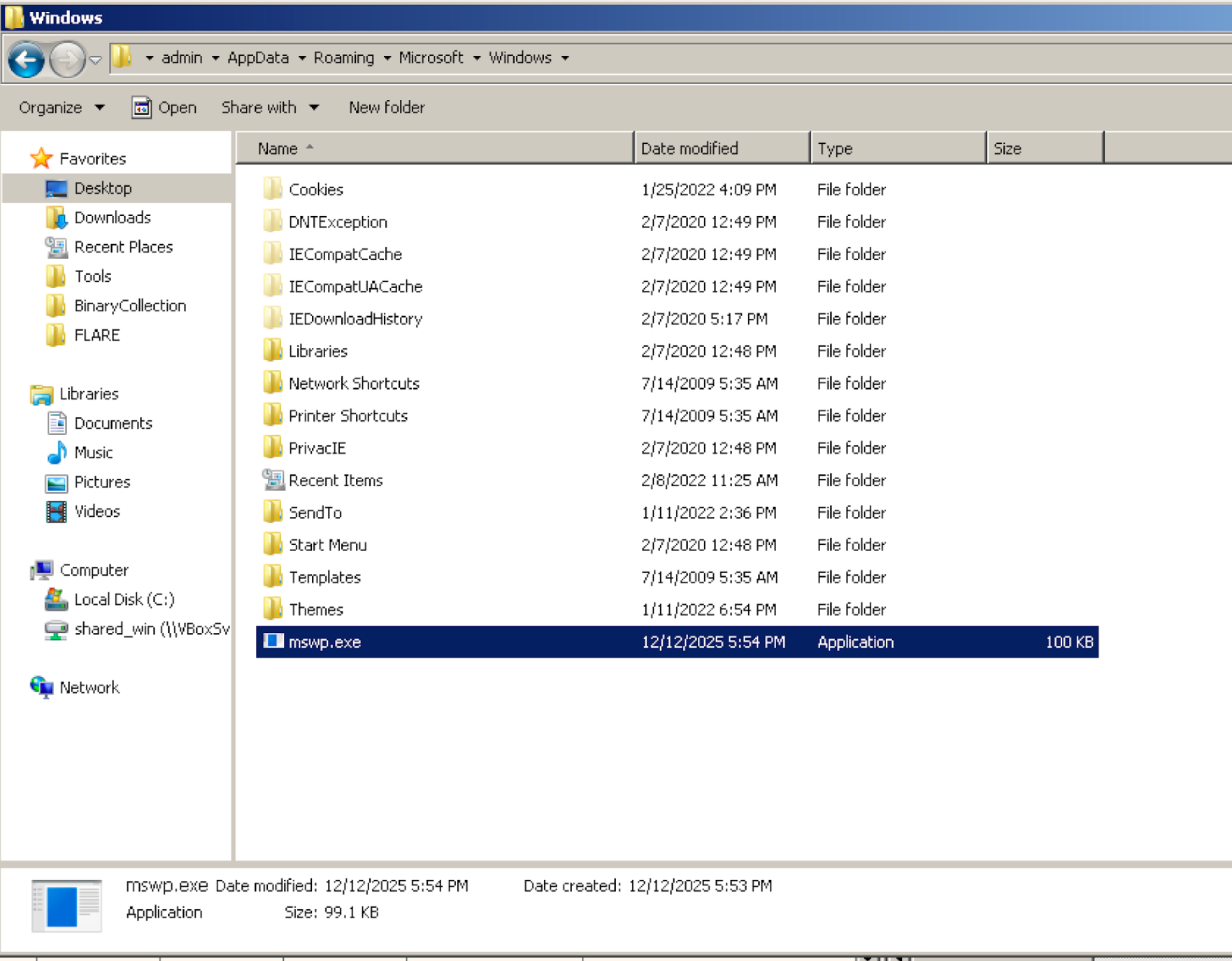The height and width of the screenshot is (961, 1232).
Task: Expand the arrow before admin in breadcrumb
Action: tap(149, 58)
